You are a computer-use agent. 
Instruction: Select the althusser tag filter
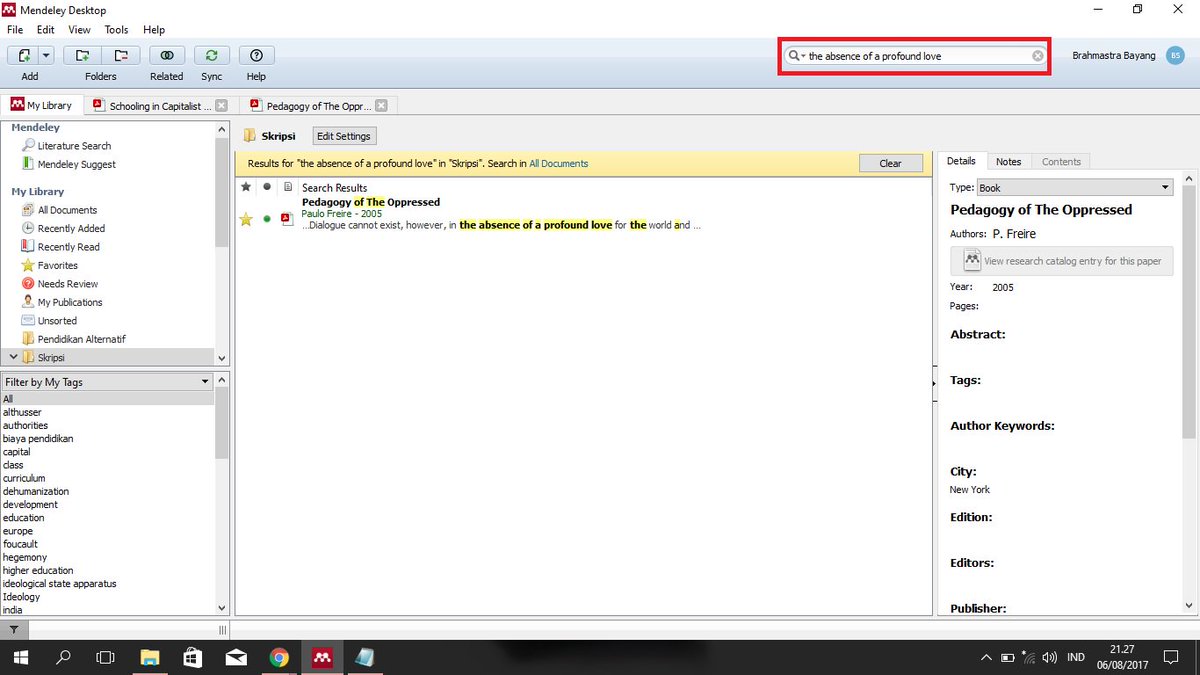point(22,412)
